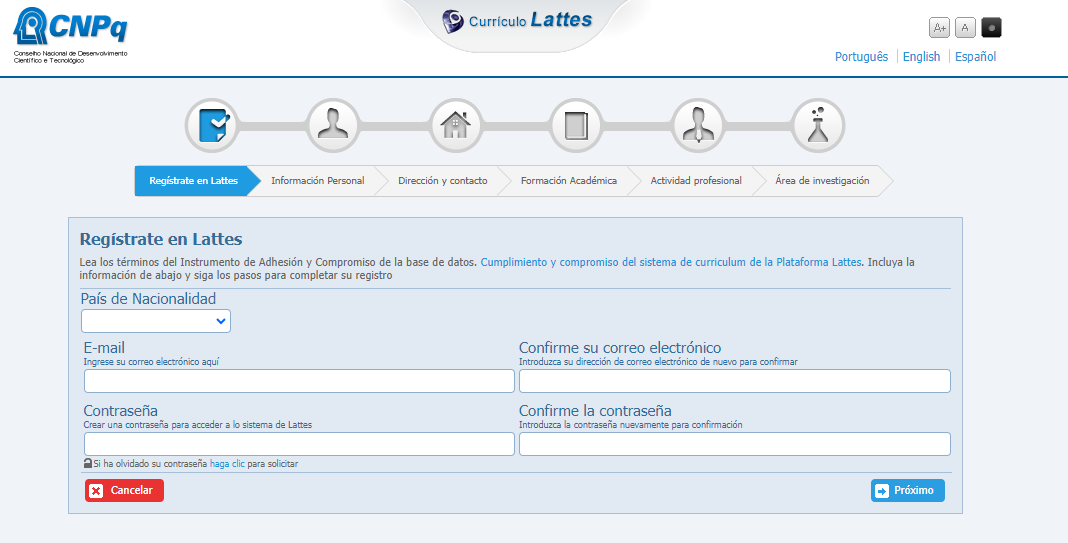Click the CNPq logo
Screen dimensions: 1068x543
71,34
